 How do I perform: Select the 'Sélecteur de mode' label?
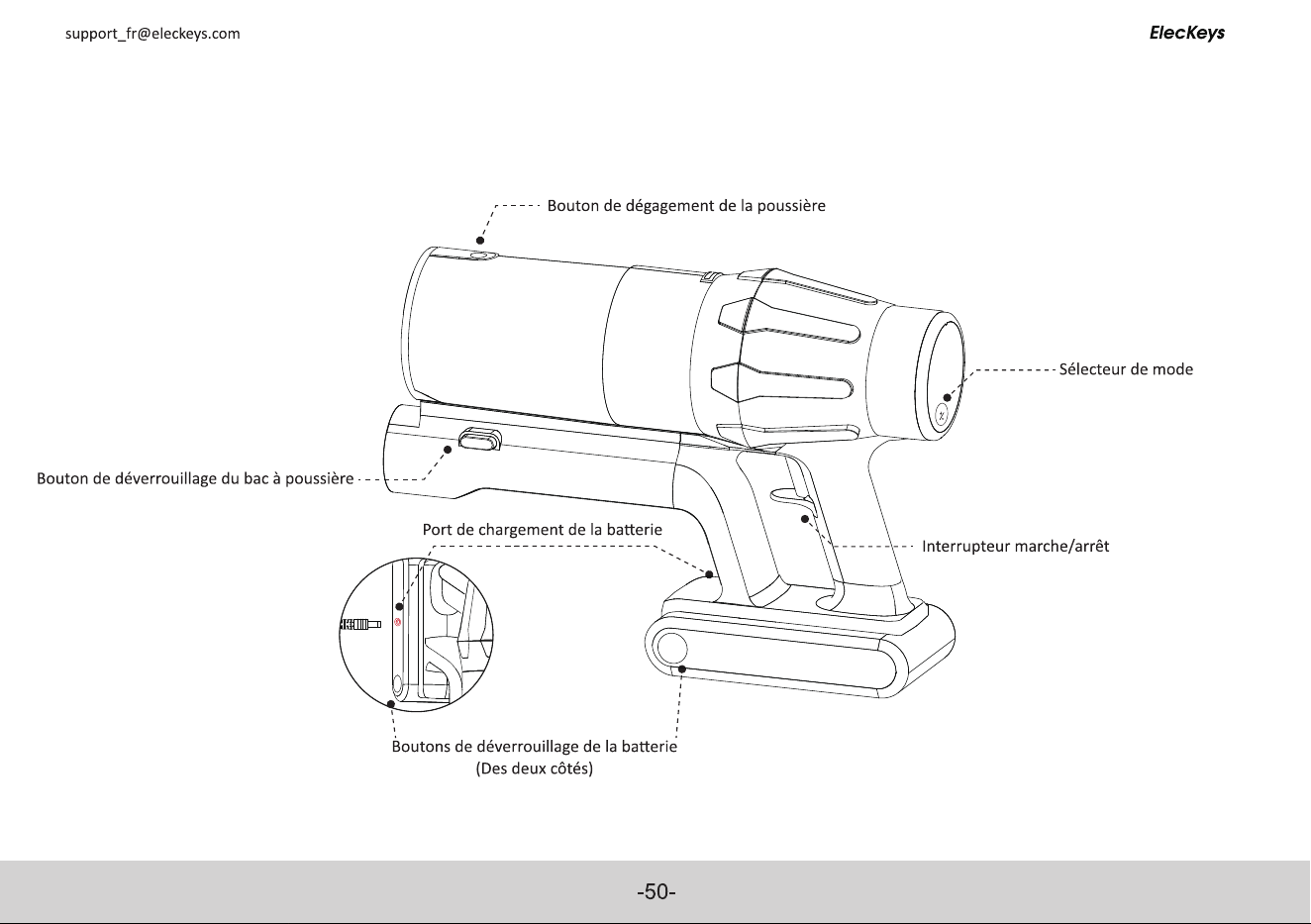[x=1126, y=369]
